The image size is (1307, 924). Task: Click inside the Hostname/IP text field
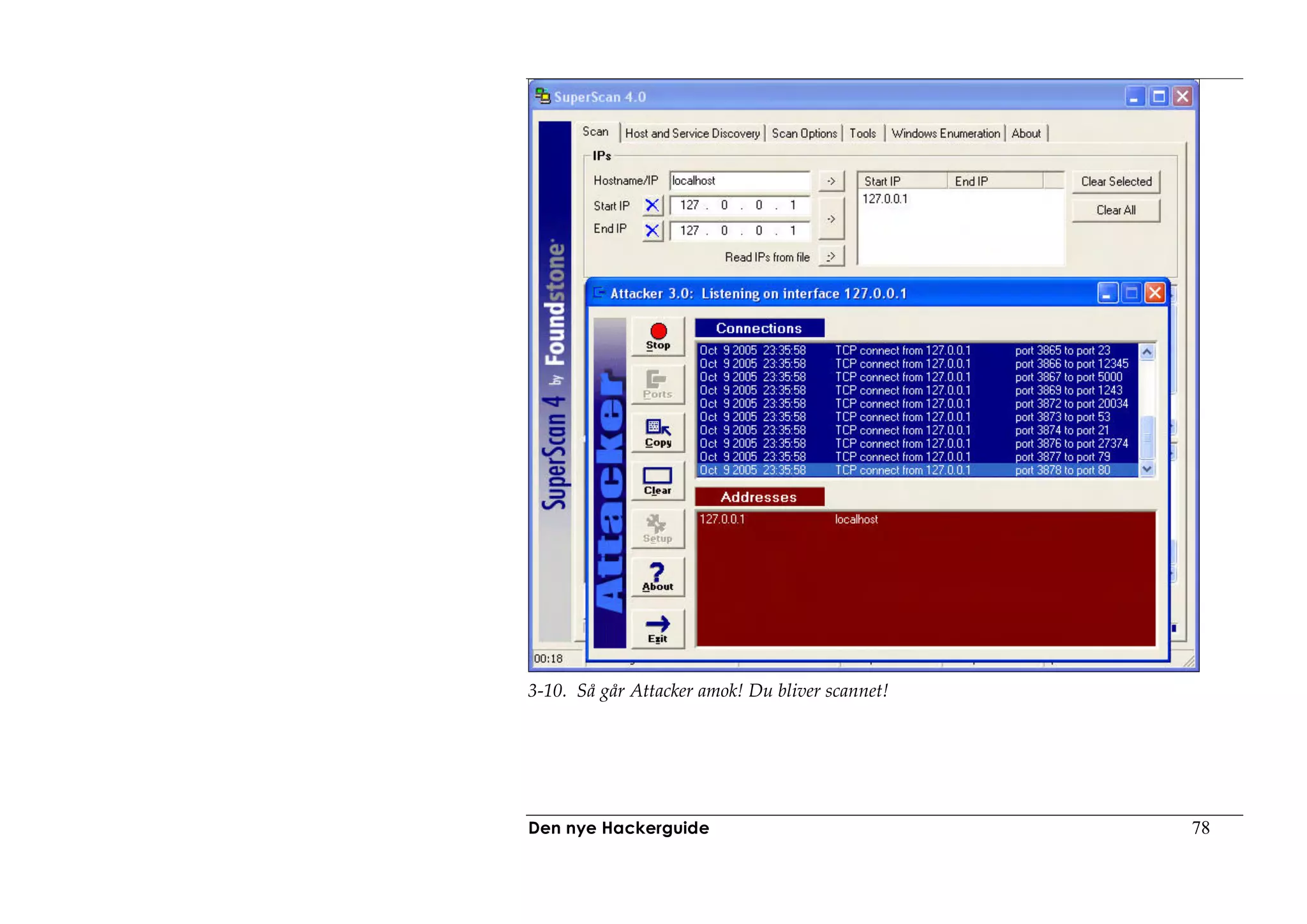point(739,181)
